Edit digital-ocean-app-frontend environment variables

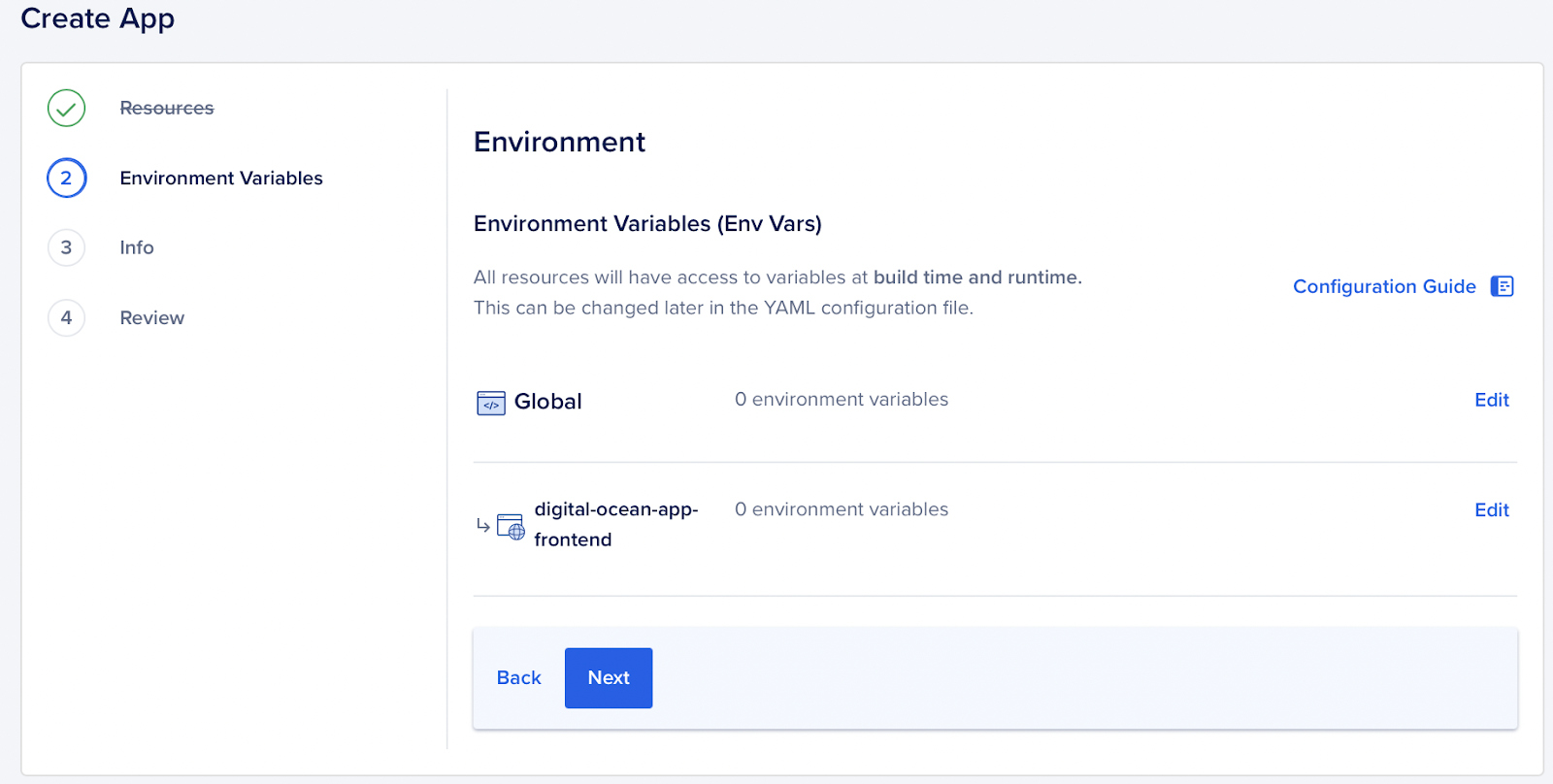pyautogui.click(x=1491, y=509)
